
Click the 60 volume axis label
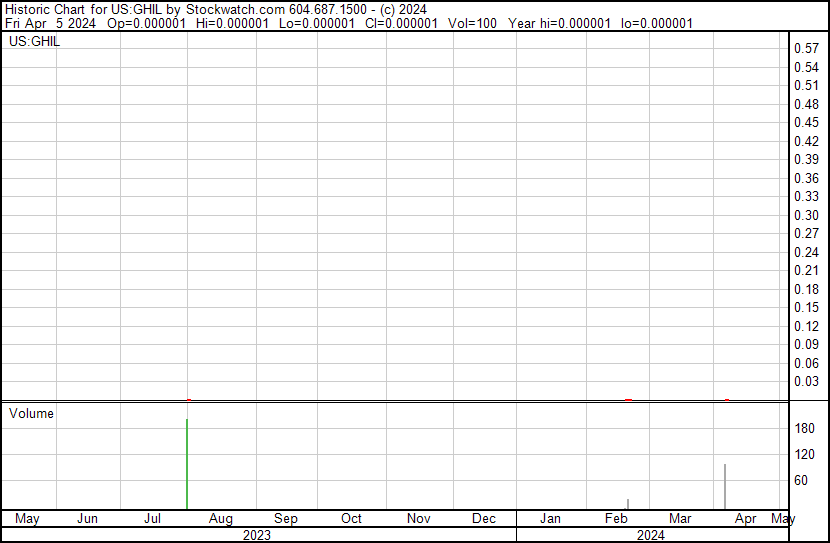click(x=801, y=480)
